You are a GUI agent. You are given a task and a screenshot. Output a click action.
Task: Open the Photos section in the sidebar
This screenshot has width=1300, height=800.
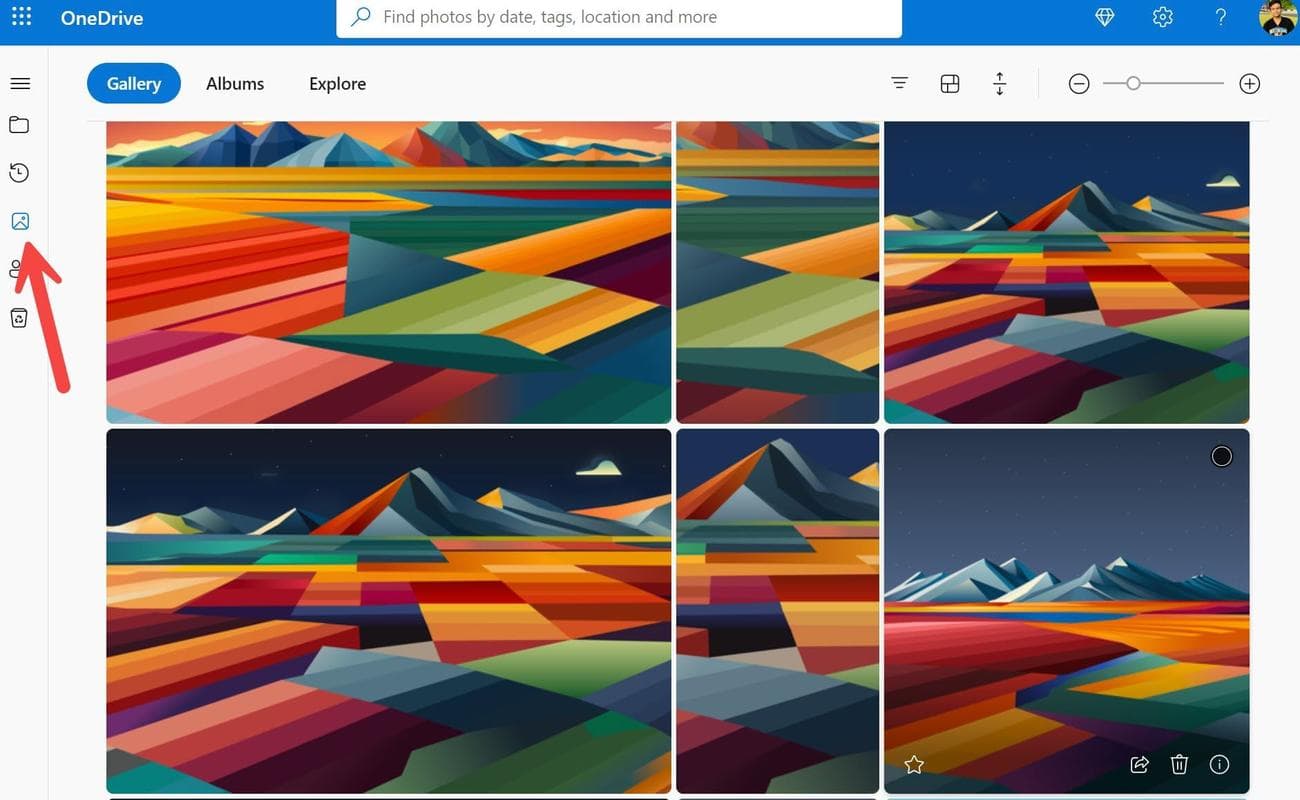click(x=20, y=220)
